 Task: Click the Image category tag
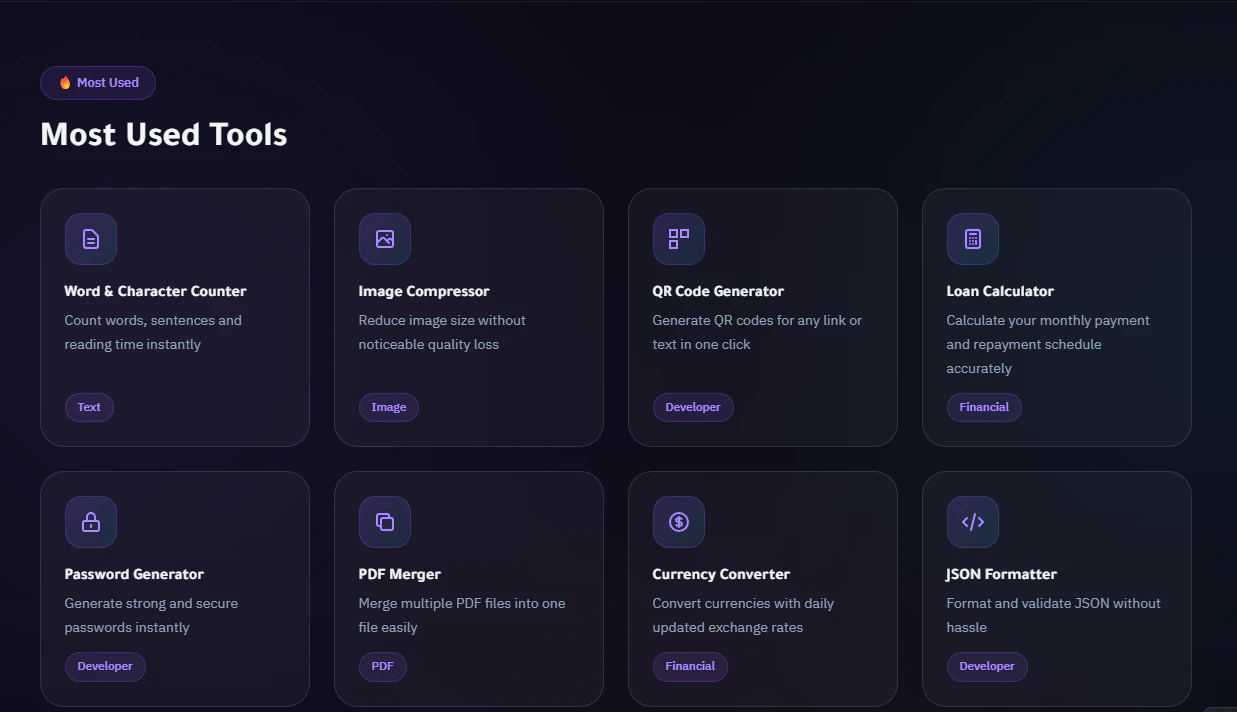pyautogui.click(x=389, y=407)
